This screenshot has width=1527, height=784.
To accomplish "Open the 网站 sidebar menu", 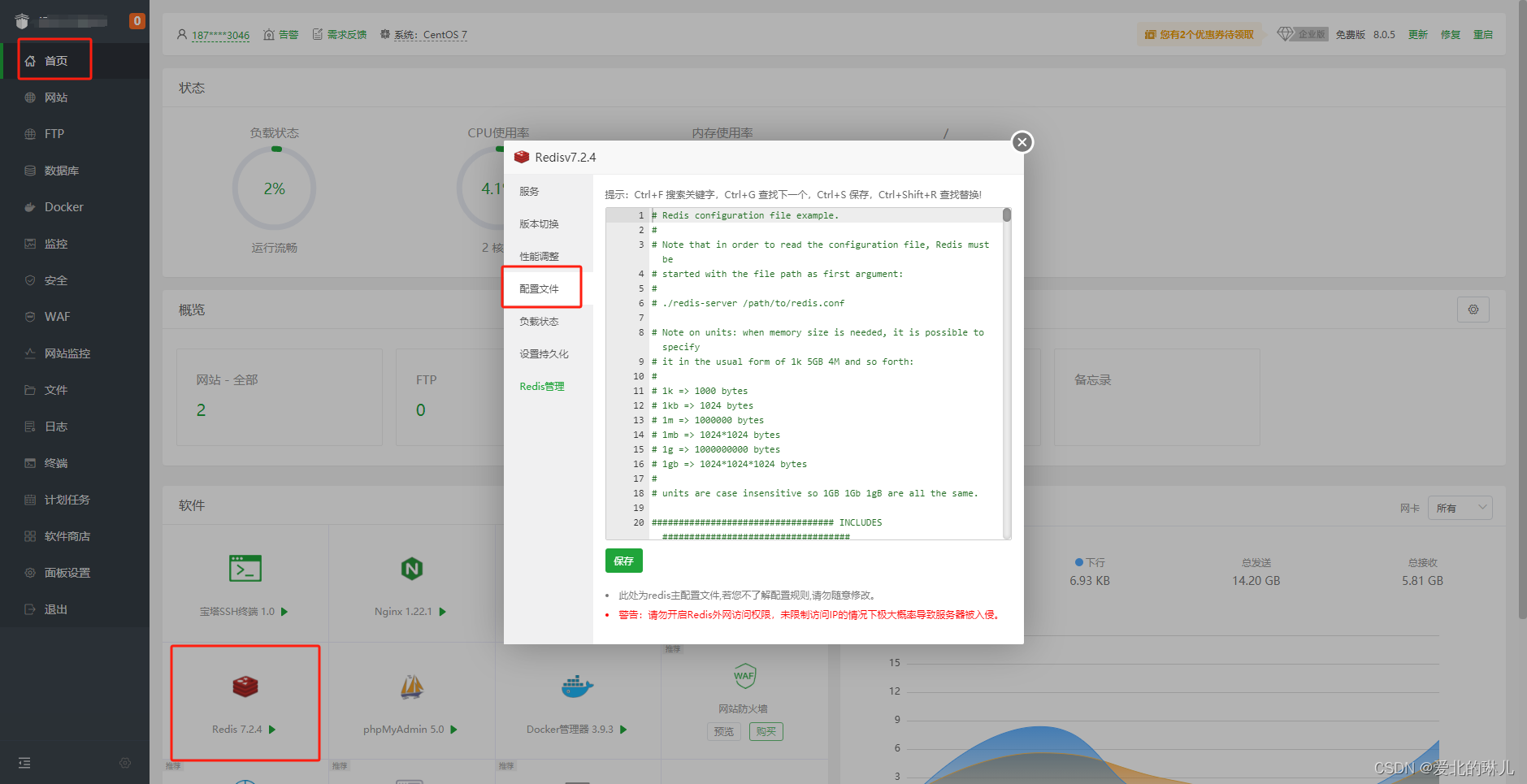I will click(x=55, y=97).
